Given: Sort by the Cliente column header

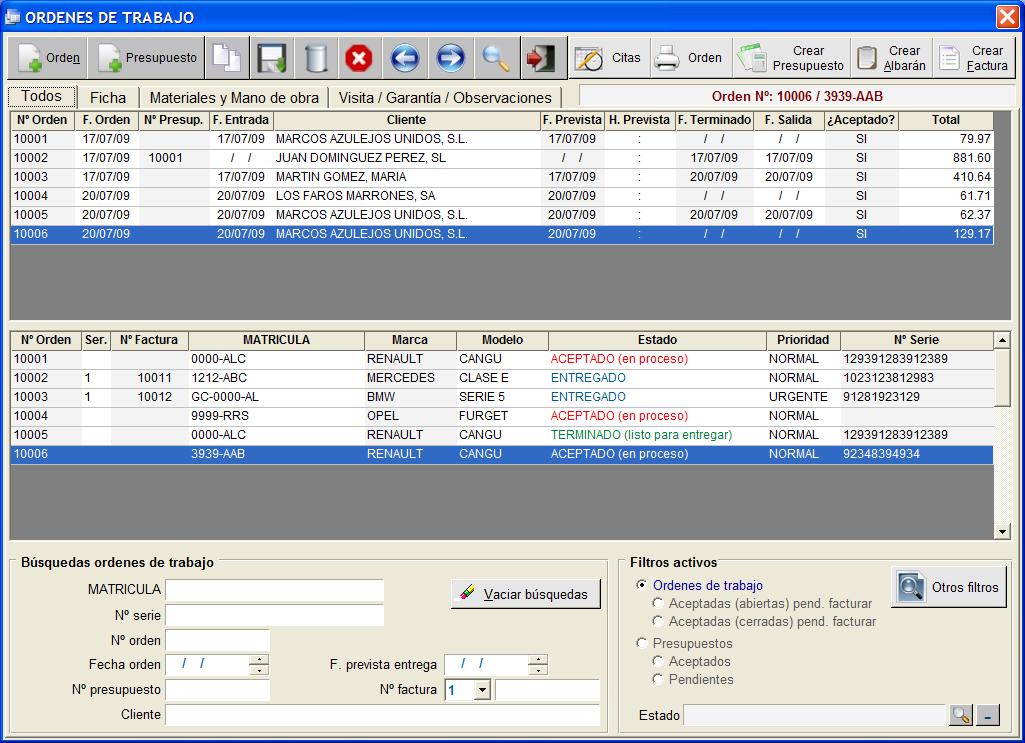Looking at the screenshot, I should click(406, 120).
